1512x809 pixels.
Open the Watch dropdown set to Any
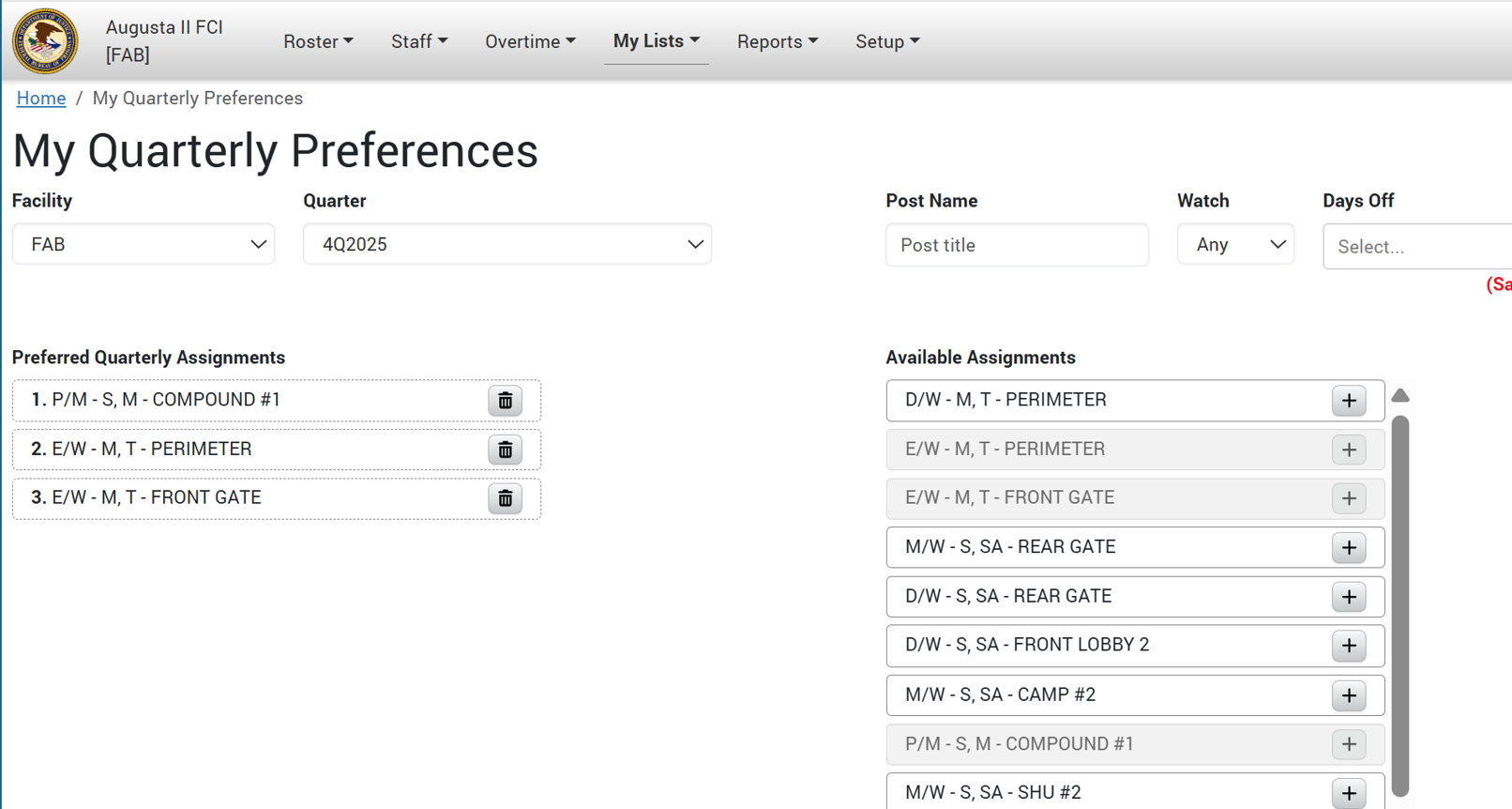point(1235,245)
